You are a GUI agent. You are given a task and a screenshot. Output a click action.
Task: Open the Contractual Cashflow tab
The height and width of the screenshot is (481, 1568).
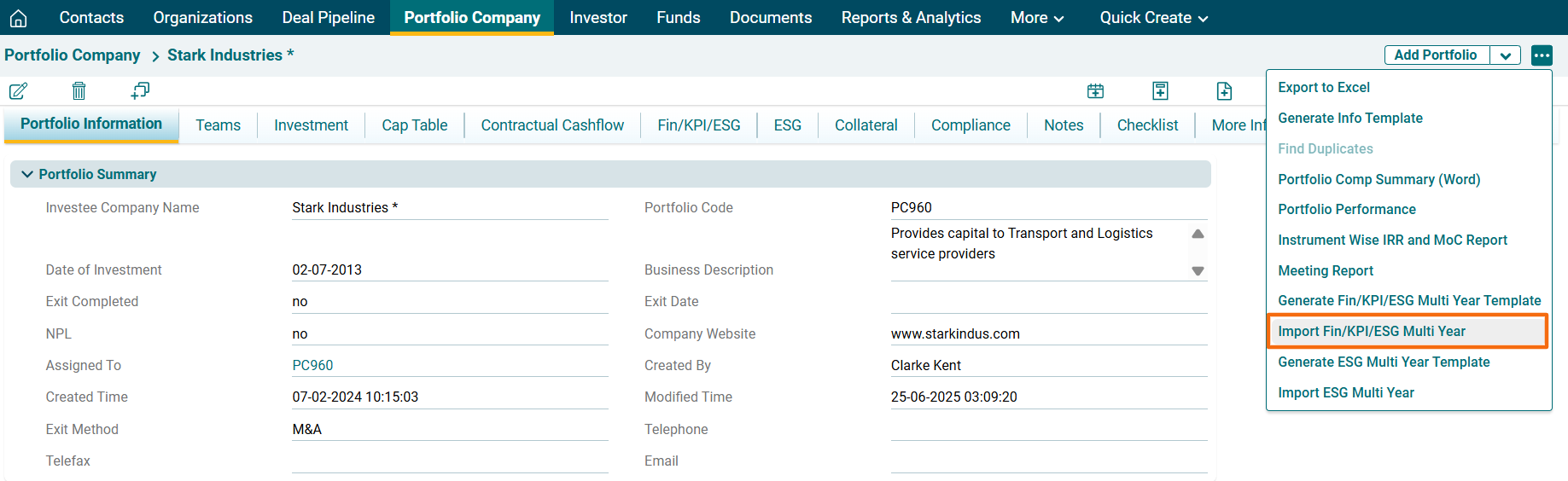(552, 125)
